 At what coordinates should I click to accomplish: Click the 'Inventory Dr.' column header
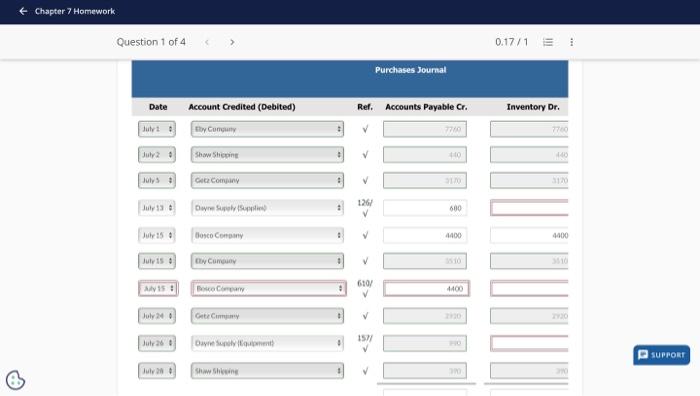[x=533, y=107]
